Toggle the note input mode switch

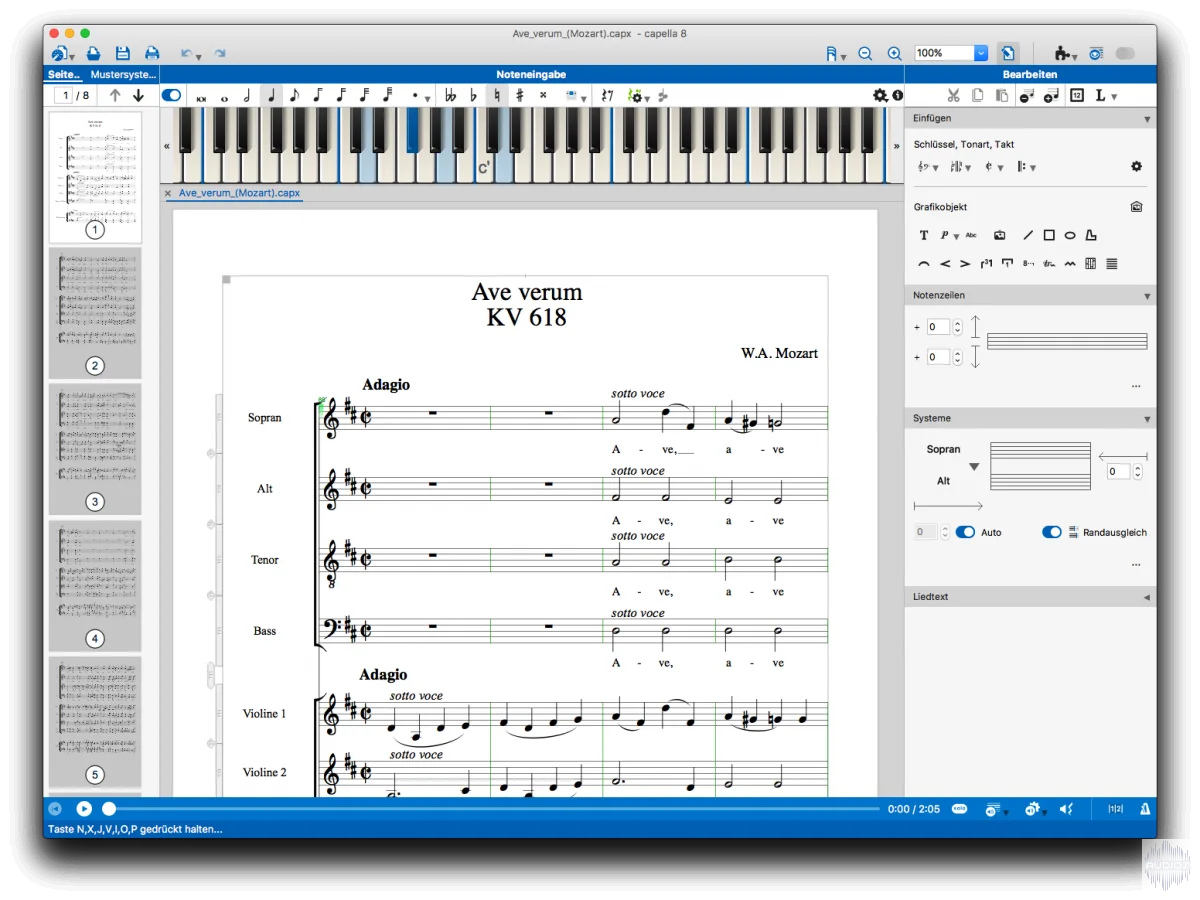pos(172,95)
